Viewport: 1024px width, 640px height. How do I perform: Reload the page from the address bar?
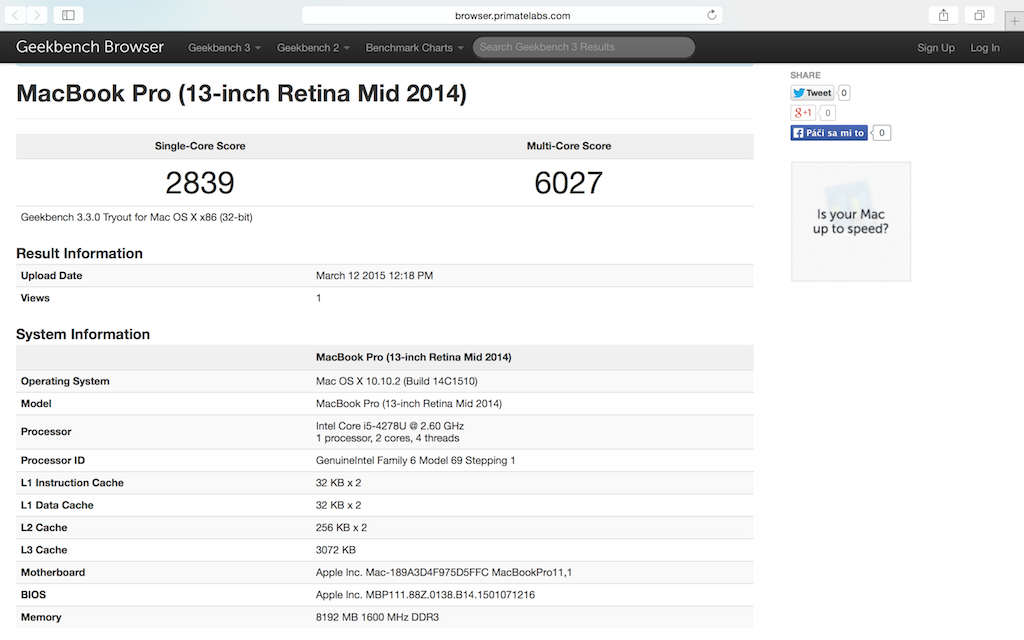coord(712,15)
